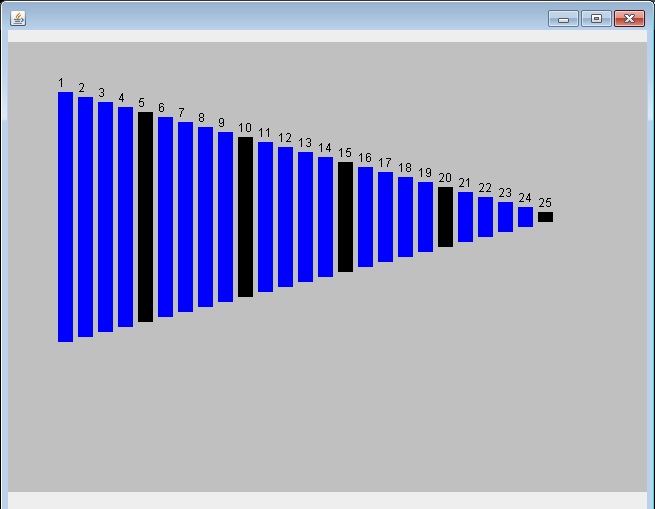Click the Java icon in the title bar

click(x=18, y=18)
